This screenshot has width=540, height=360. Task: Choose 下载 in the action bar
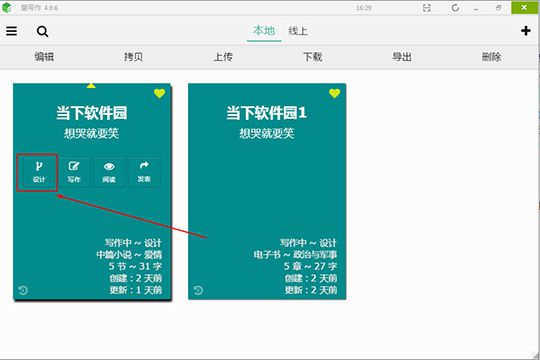tap(313, 56)
